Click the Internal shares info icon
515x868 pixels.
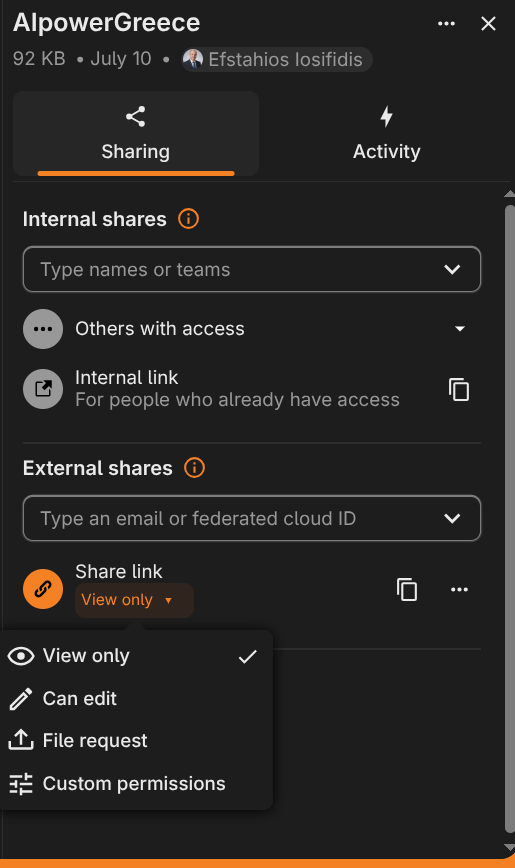tap(188, 219)
